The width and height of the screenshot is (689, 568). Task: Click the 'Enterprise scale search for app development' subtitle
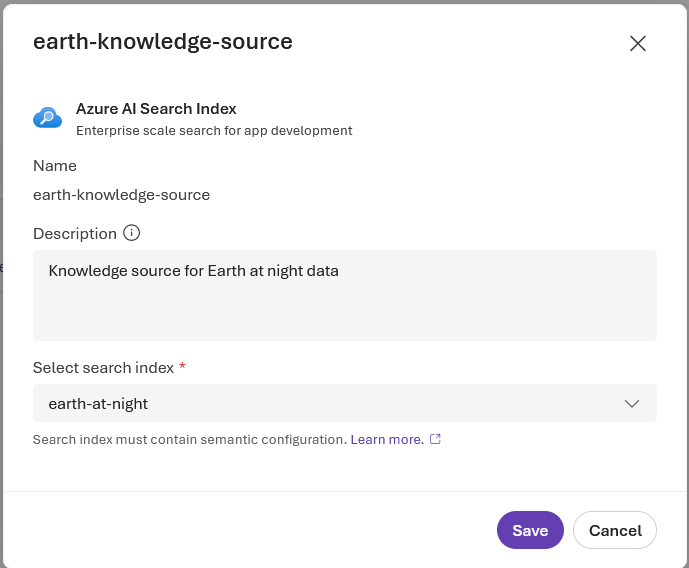214,130
